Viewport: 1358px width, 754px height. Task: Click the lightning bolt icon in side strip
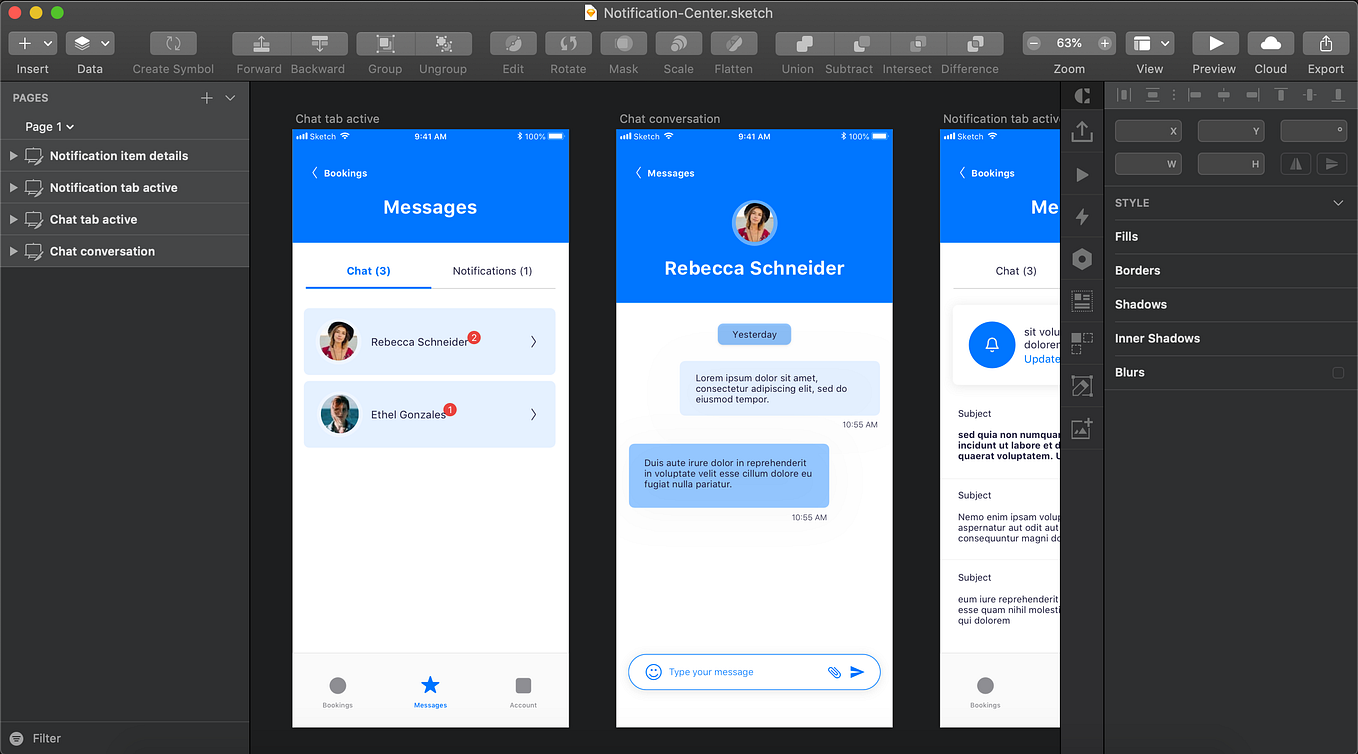(1082, 217)
